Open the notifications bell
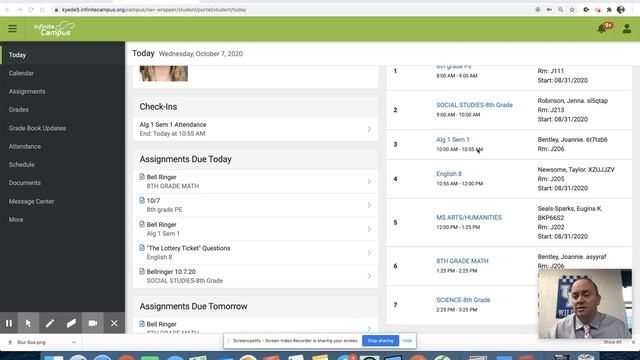640x360 pixels. pos(602,29)
